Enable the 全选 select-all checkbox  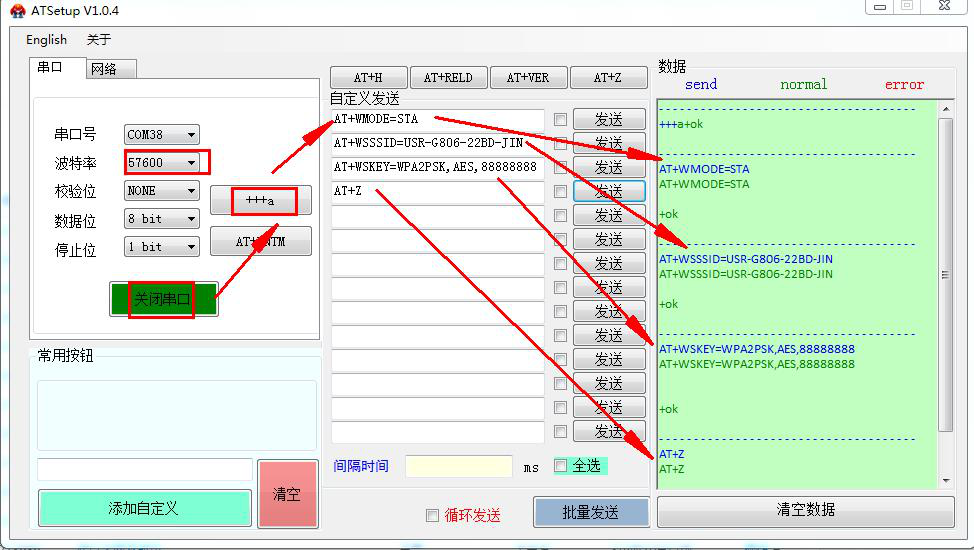[560, 466]
